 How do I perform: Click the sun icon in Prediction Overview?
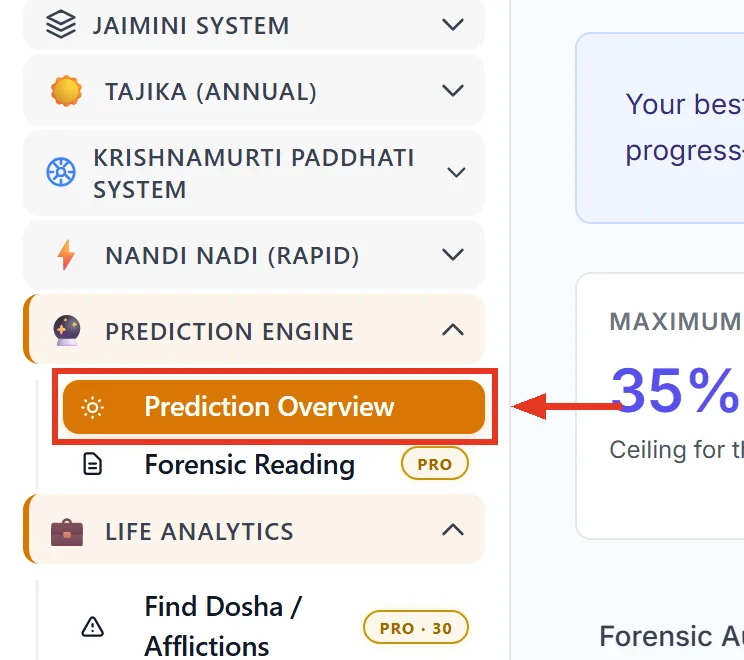coord(93,407)
